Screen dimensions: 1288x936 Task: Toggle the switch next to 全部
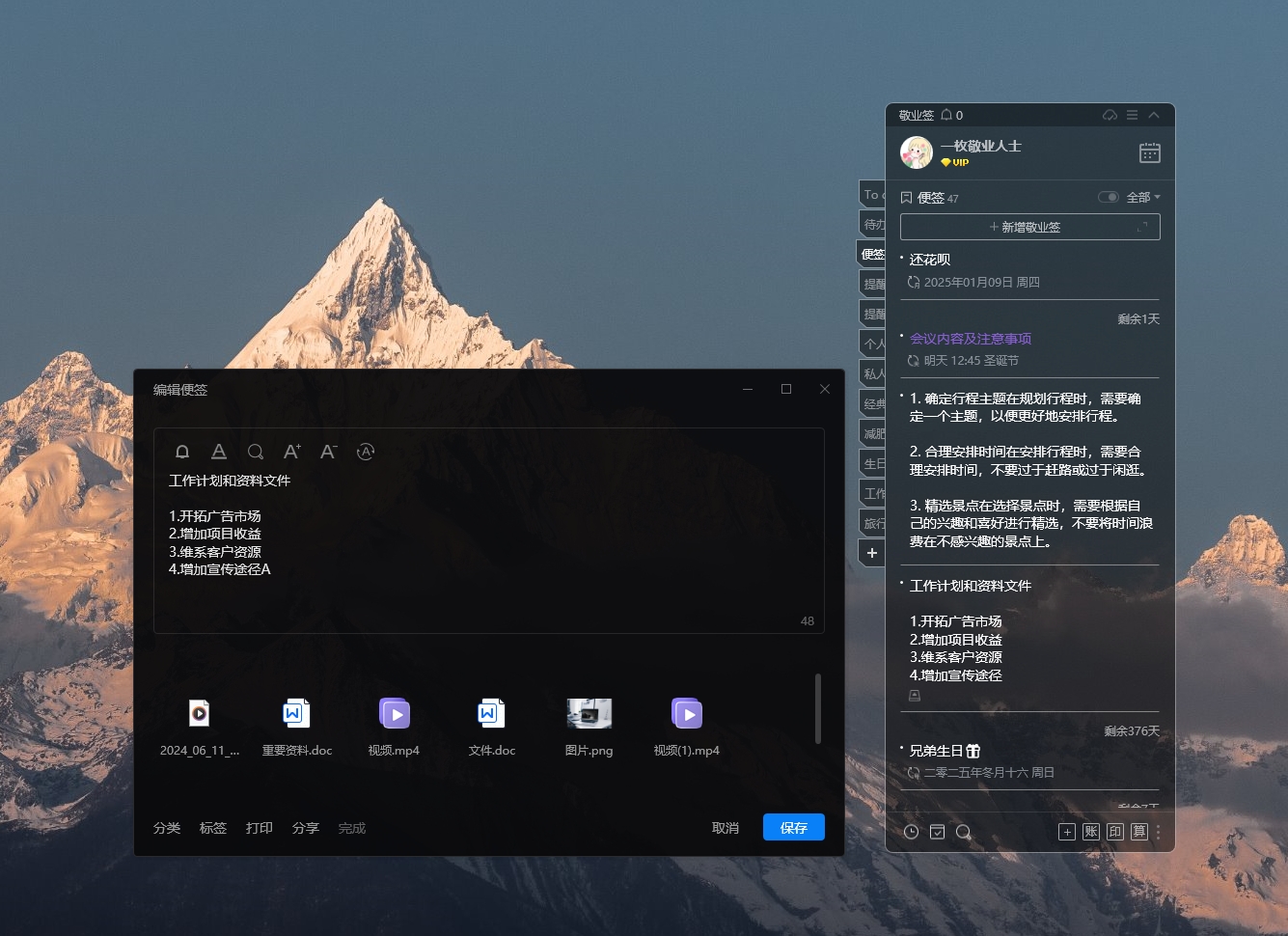pos(1109,197)
